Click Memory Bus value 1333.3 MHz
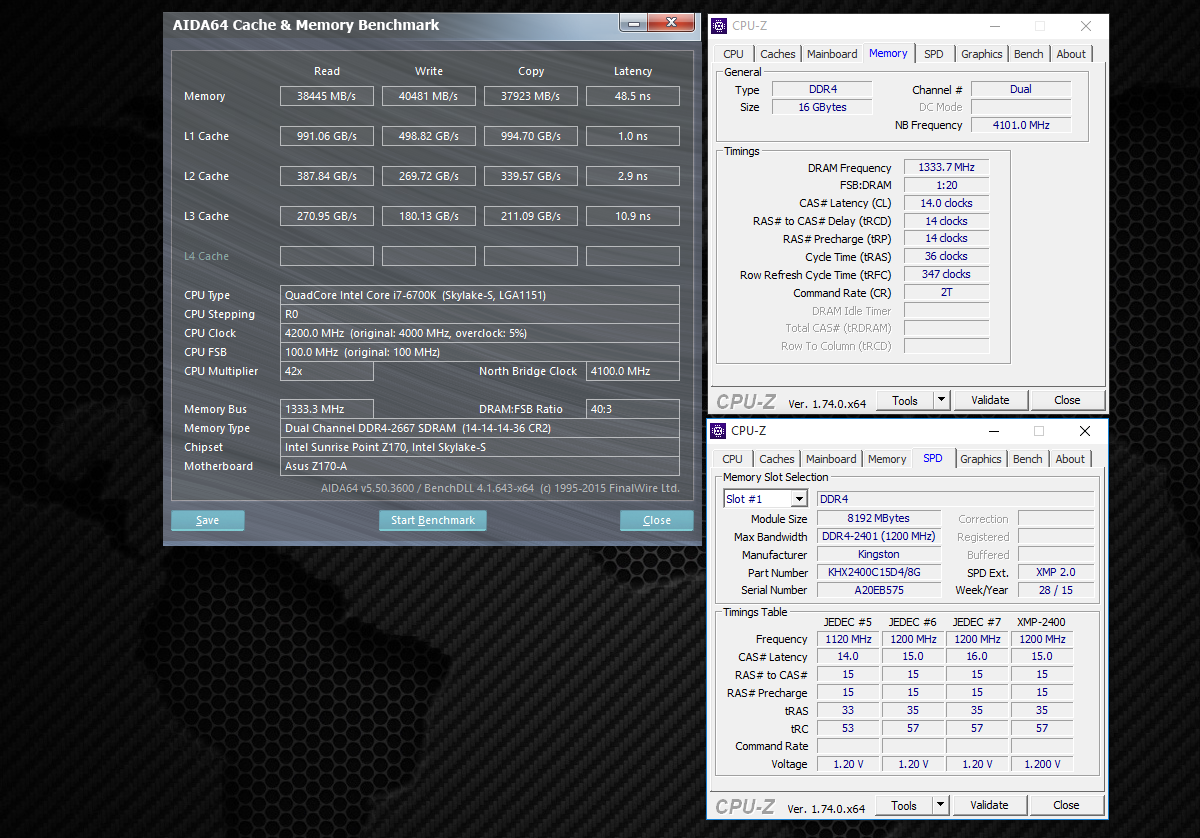The width and height of the screenshot is (1200, 838). coord(327,409)
